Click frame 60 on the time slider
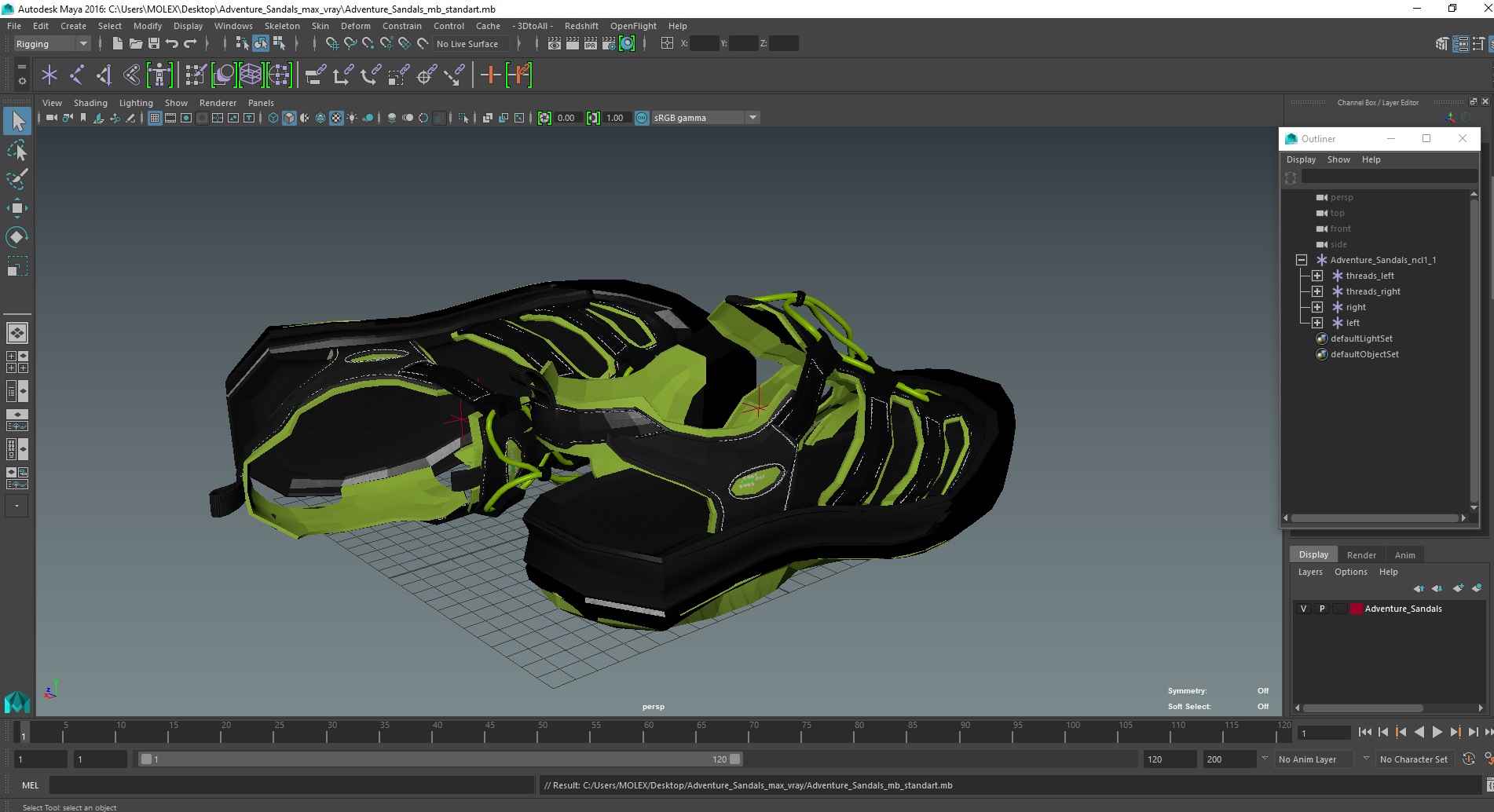The width and height of the screenshot is (1494, 812). point(649,733)
